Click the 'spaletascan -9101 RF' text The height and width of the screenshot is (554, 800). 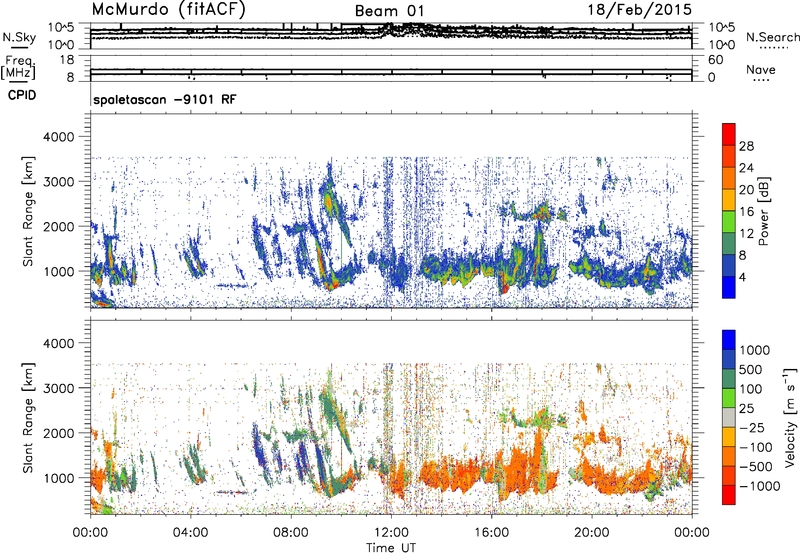pyautogui.click(x=165, y=99)
